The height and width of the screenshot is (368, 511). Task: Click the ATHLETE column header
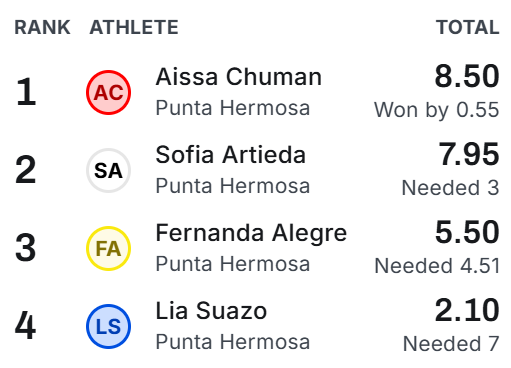[x=134, y=27]
